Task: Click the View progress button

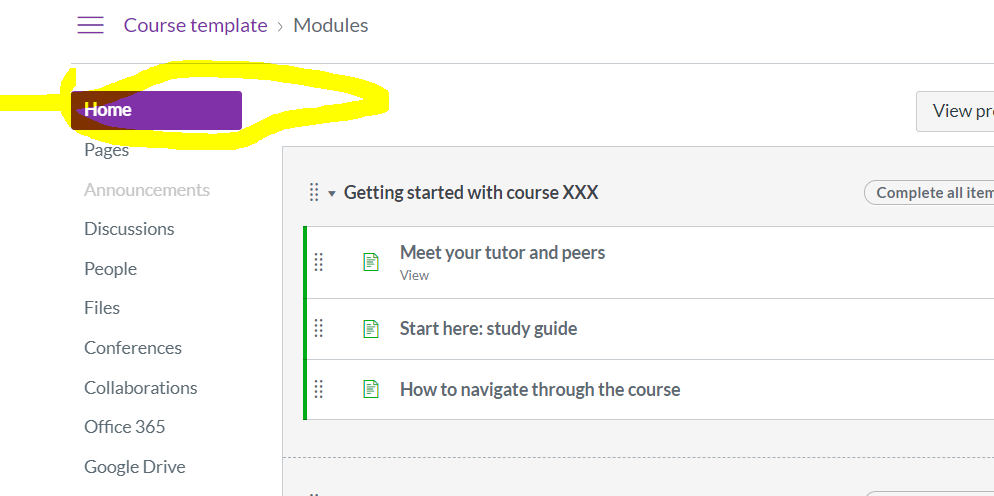Action: pos(956,111)
